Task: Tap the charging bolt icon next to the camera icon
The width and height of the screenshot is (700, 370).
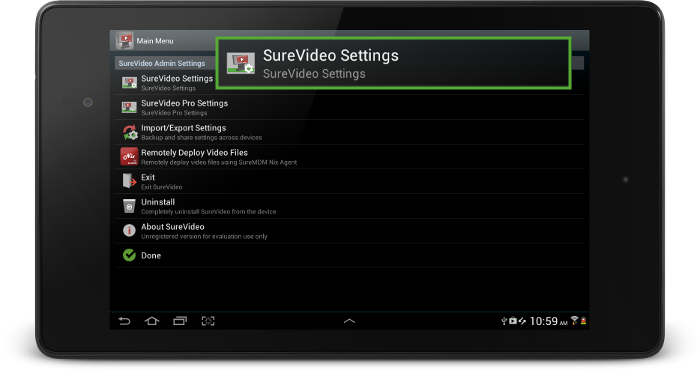Action: tap(522, 320)
